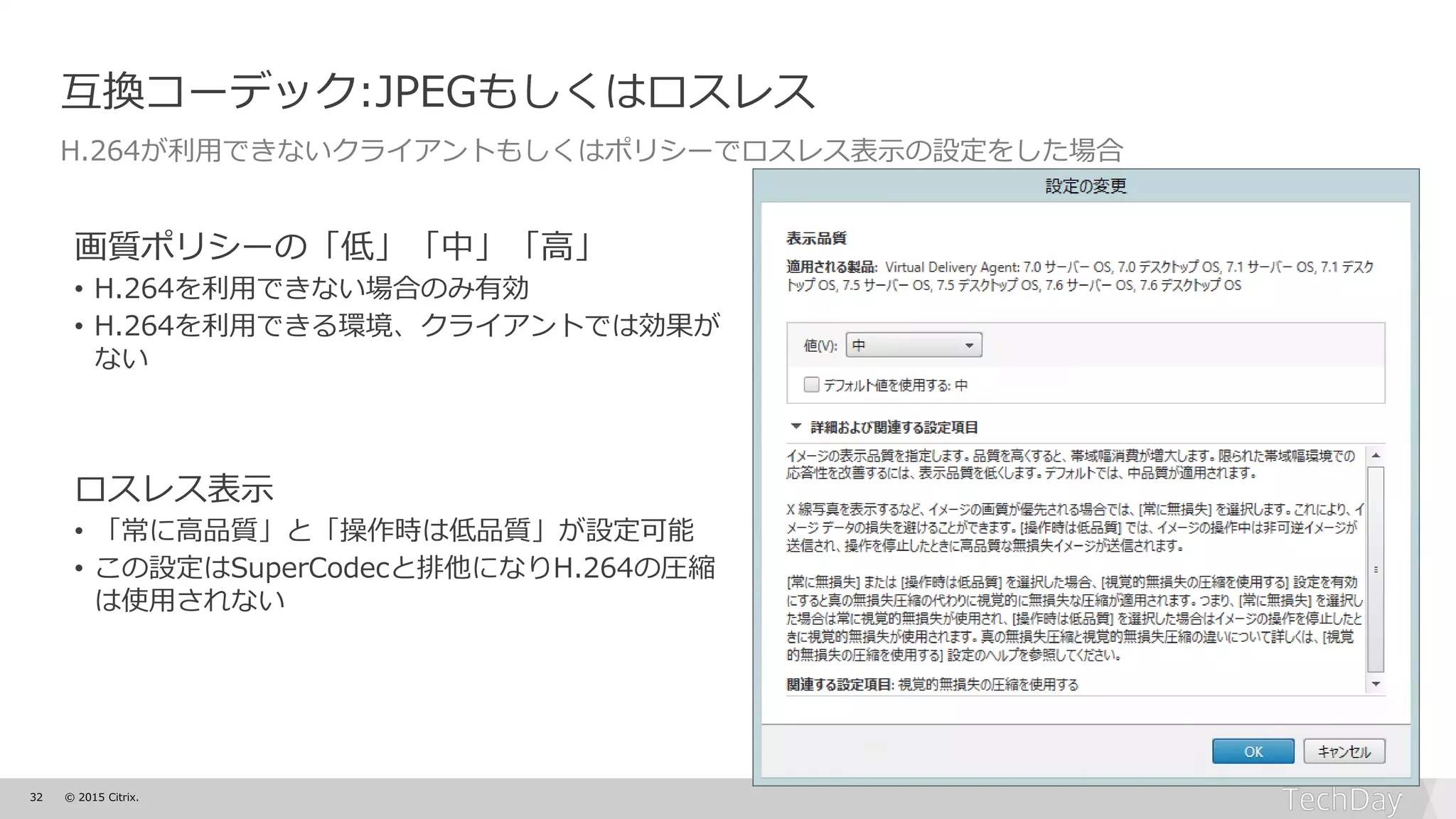The height and width of the screenshot is (819, 1456).
Task: Click the © 2015 Citrix. footer text
Action: [x=102, y=798]
